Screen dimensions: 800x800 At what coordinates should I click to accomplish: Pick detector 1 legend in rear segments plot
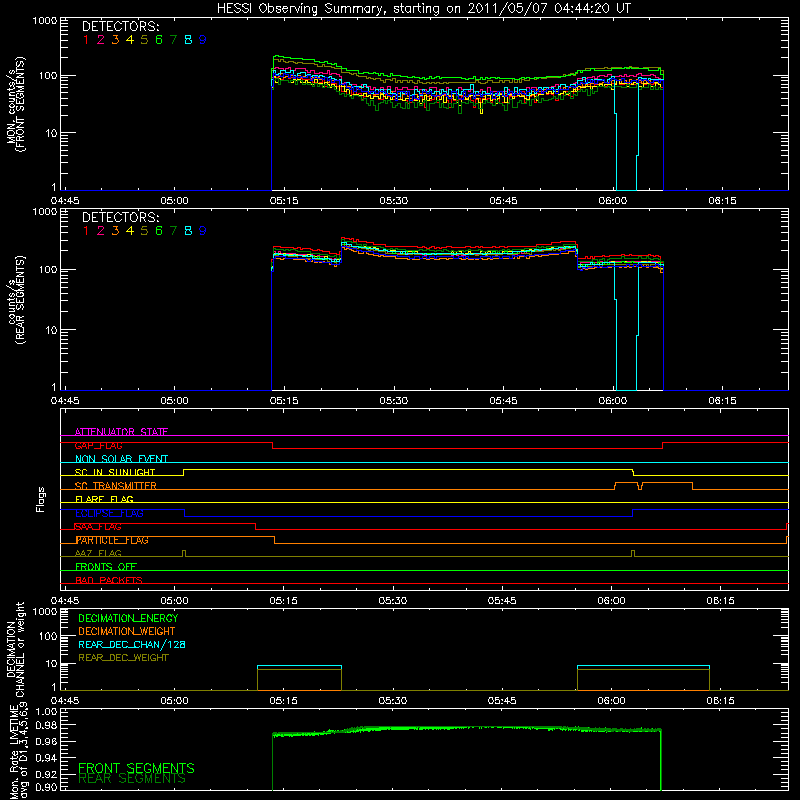tap(86, 231)
